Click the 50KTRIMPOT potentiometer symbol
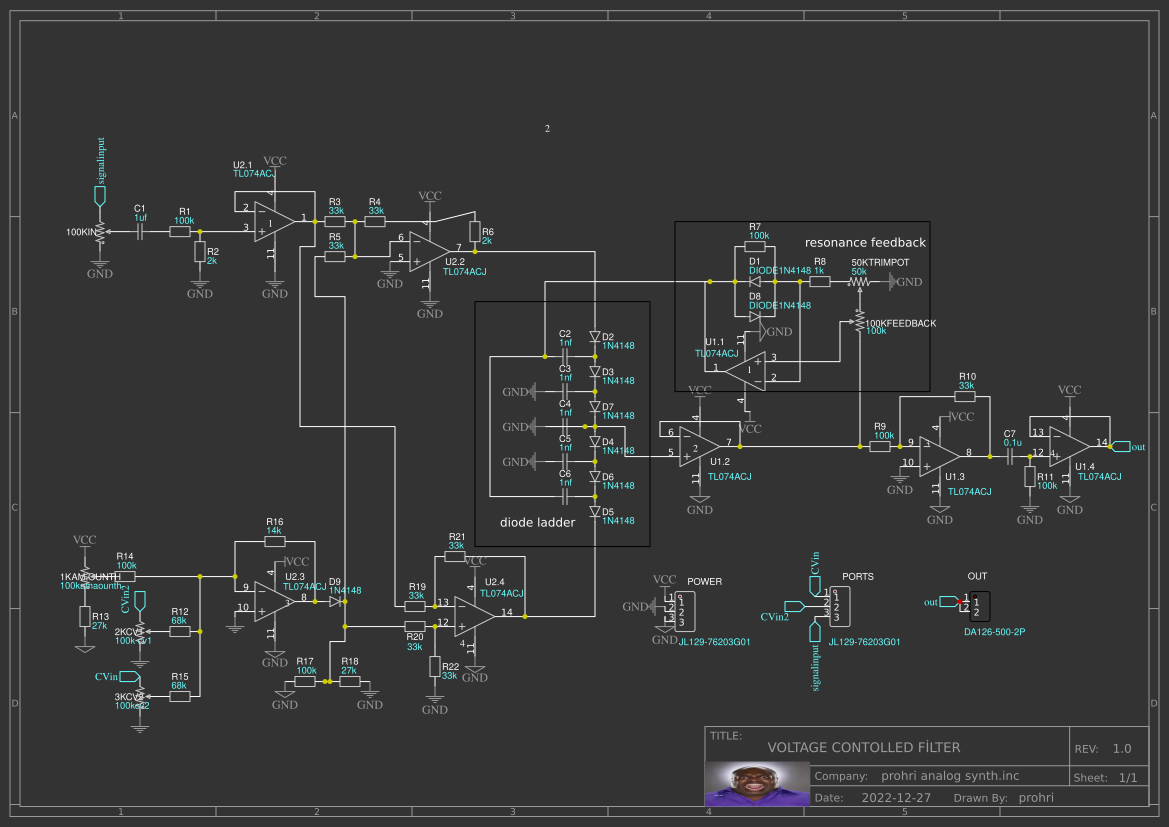This screenshot has height=827, width=1169. coord(858,281)
